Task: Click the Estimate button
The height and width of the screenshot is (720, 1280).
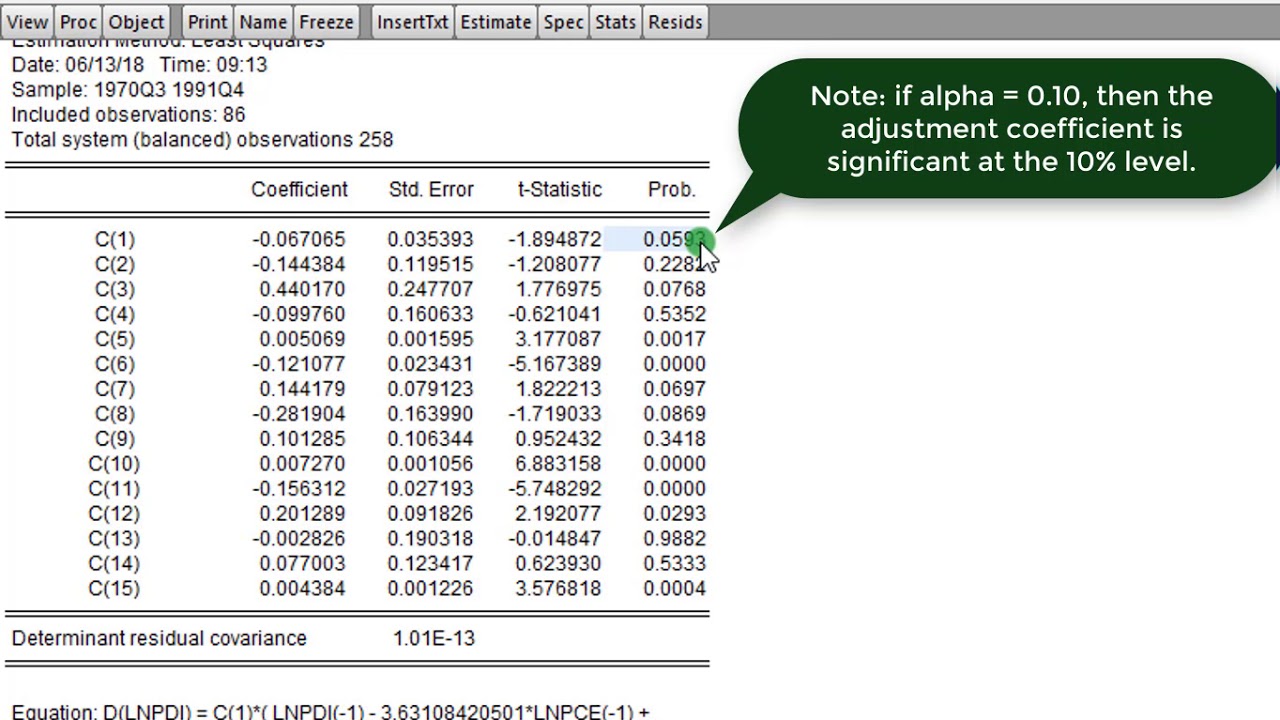Action: click(x=496, y=22)
